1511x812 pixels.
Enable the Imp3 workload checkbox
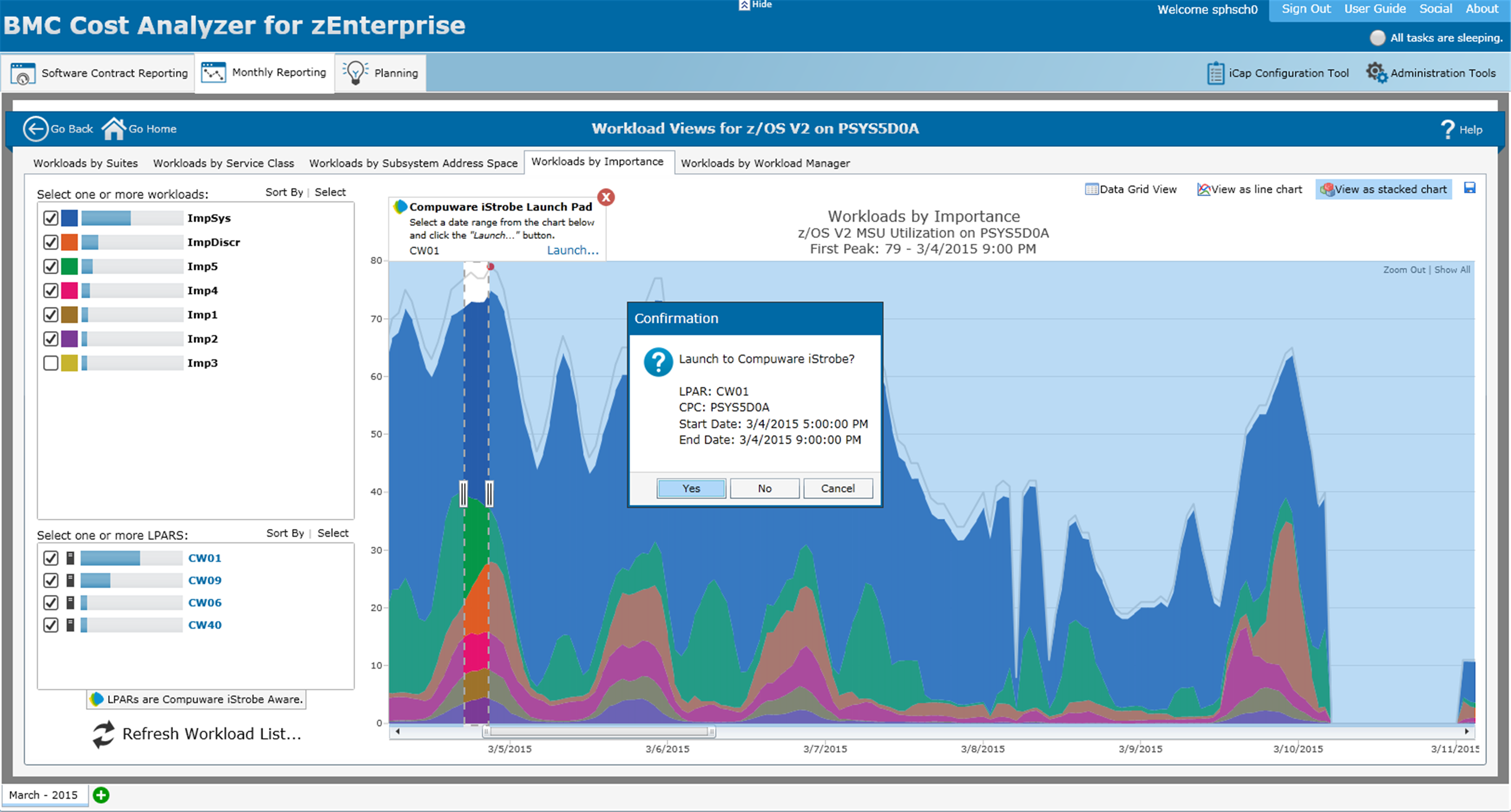(x=51, y=363)
